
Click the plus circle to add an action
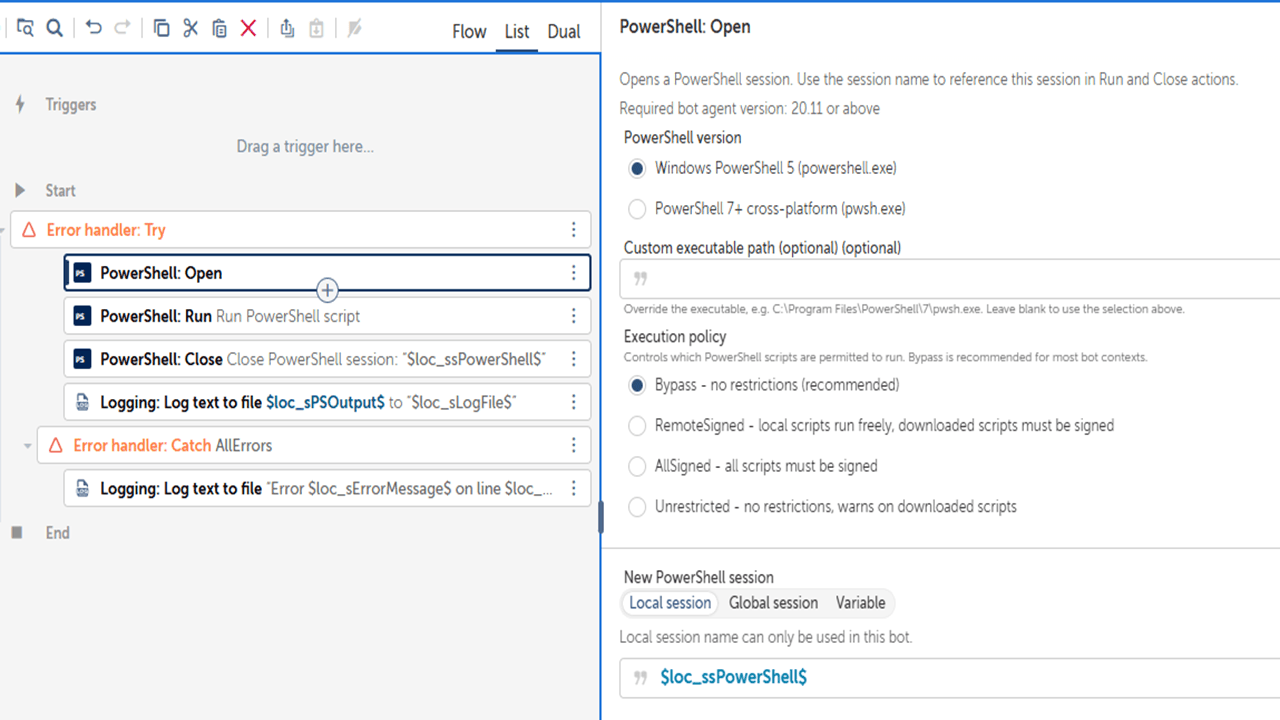[327, 290]
